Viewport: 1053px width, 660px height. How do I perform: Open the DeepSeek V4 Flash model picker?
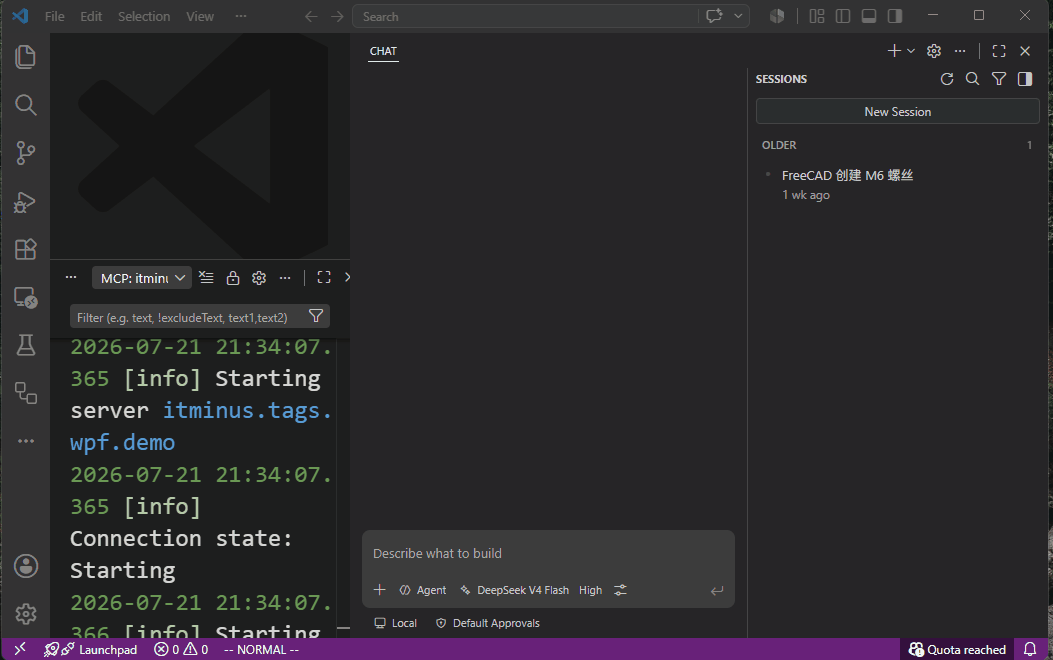click(514, 590)
